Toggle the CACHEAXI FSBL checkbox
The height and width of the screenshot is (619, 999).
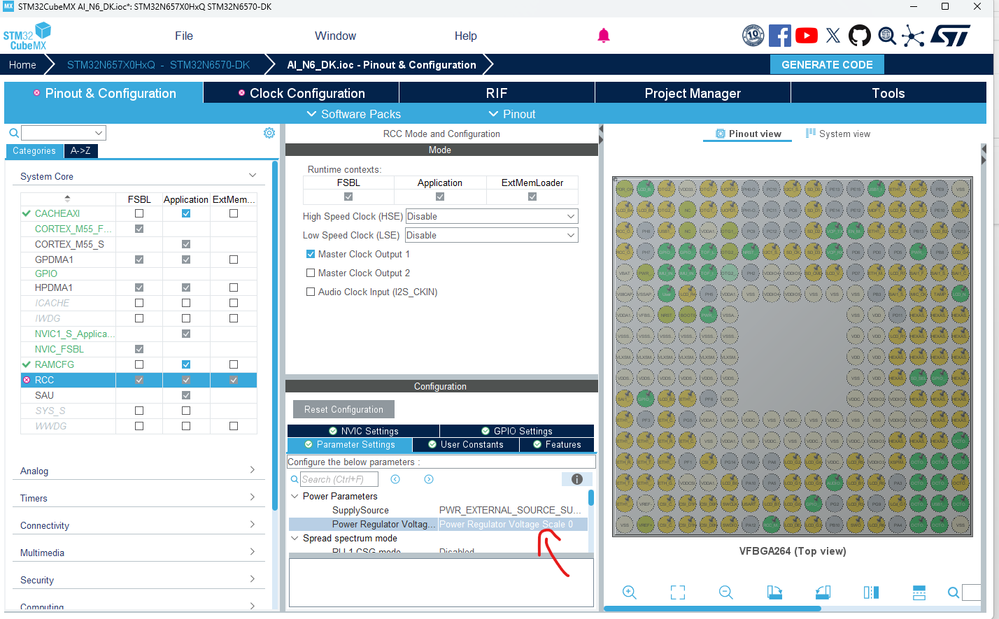(139, 213)
